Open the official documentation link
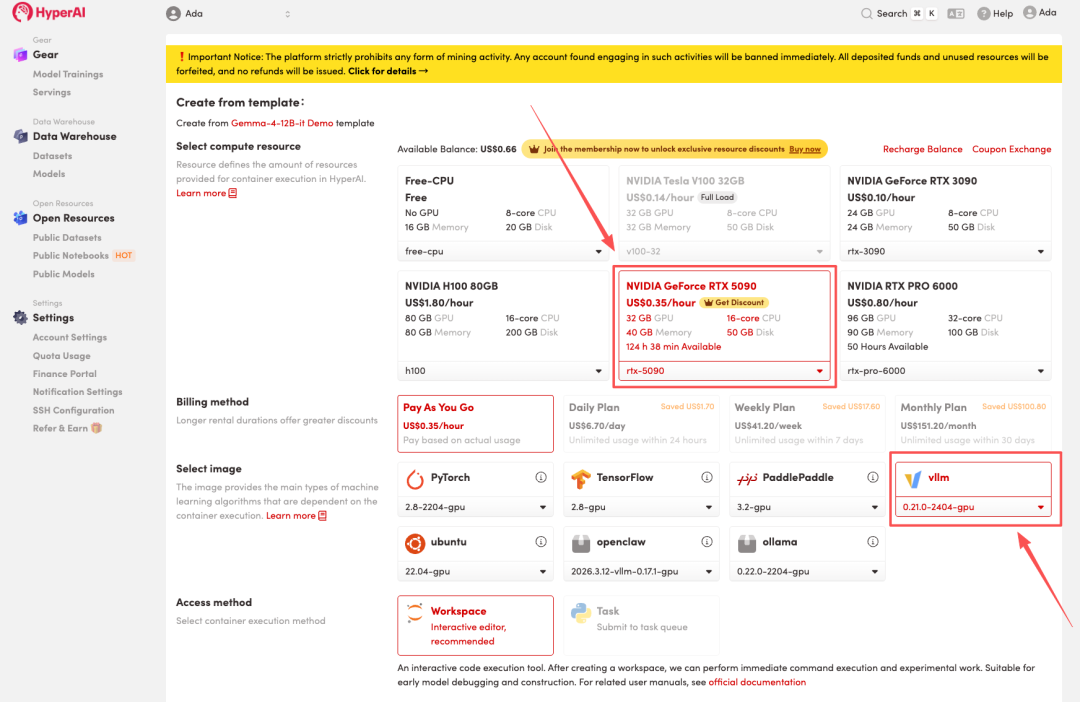The height and width of the screenshot is (702, 1080). [757, 682]
